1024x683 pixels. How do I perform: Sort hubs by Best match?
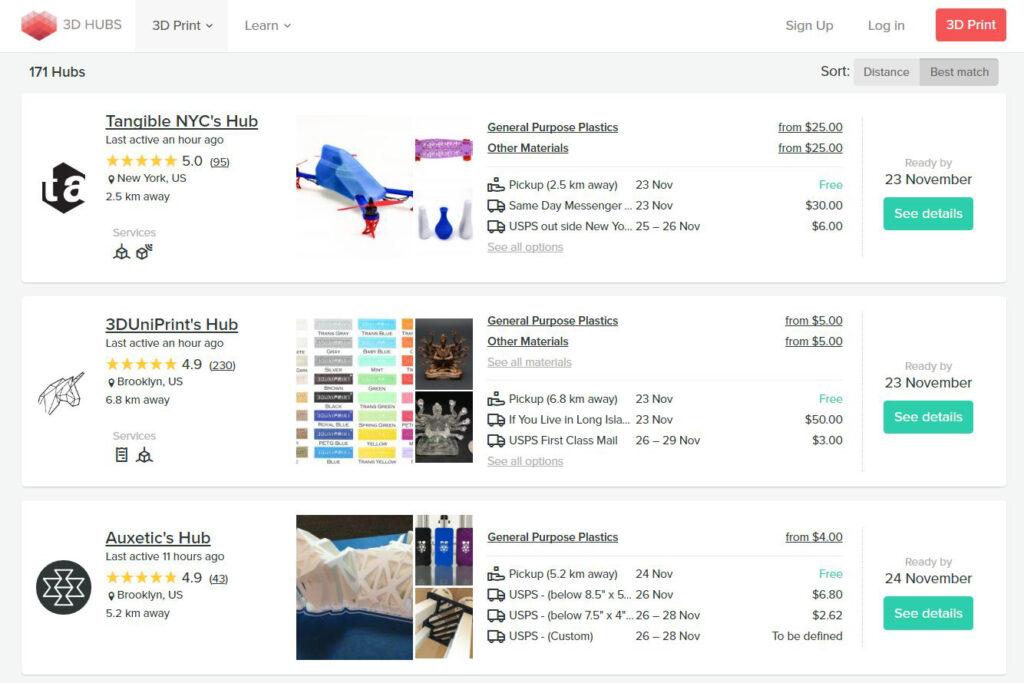[959, 72]
